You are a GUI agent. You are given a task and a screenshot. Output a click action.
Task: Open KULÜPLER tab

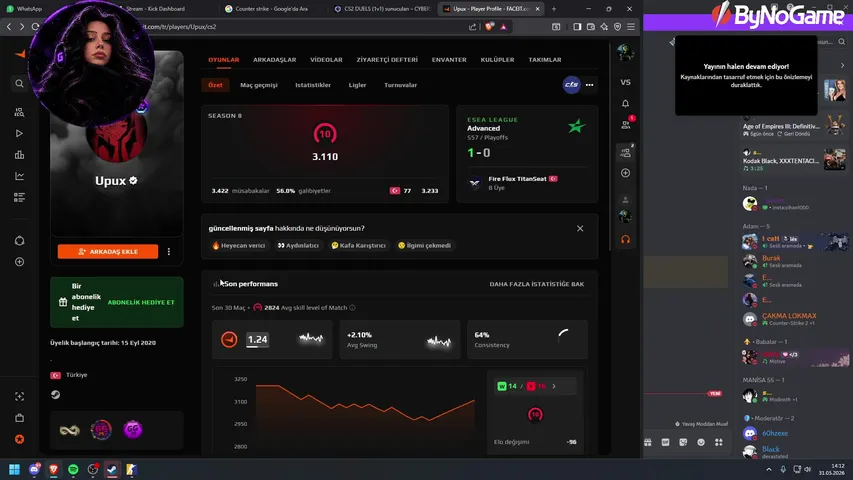coord(497,60)
